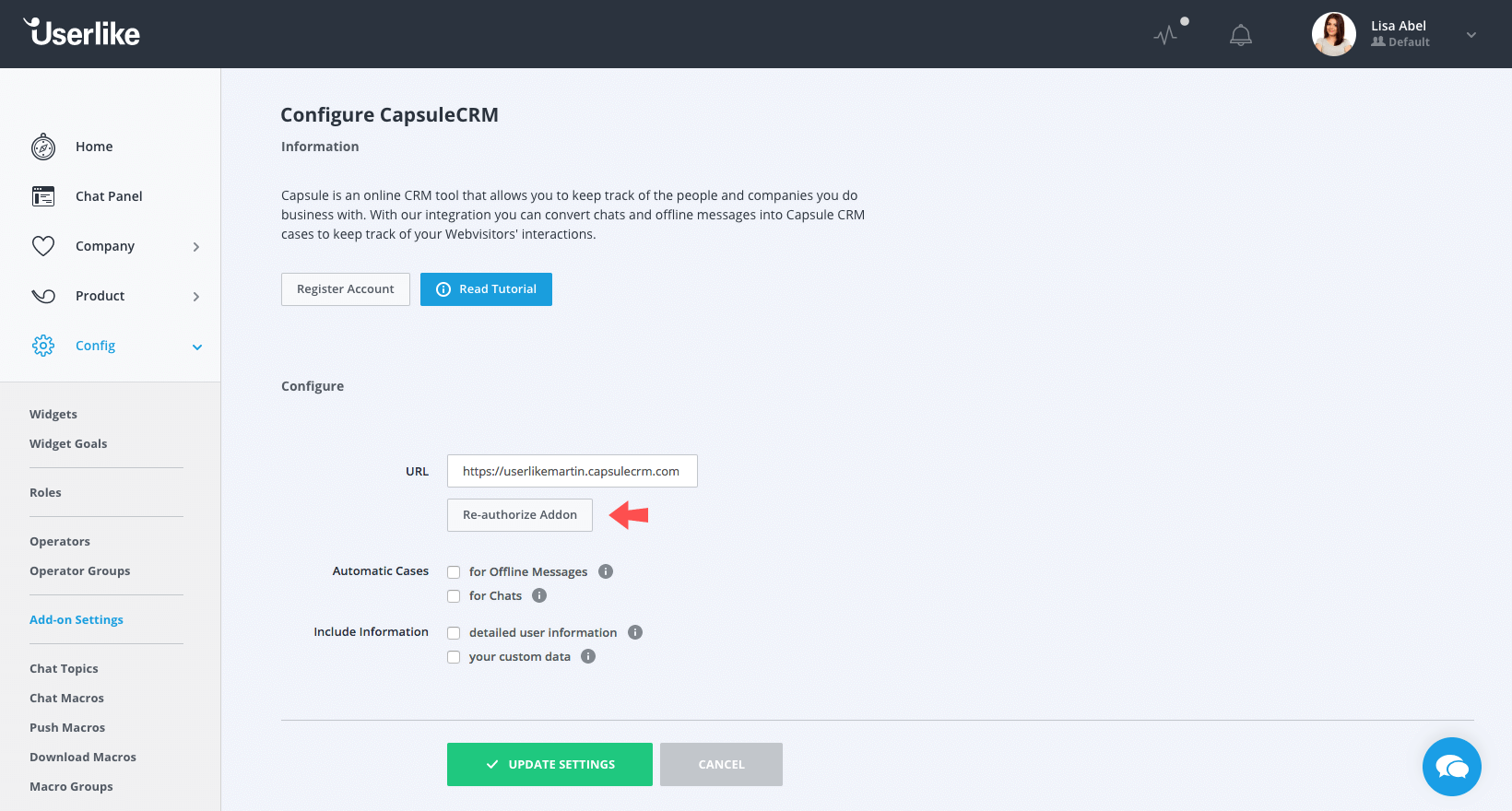Collapse the Config submenu chevron
The width and height of the screenshot is (1512, 811).
click(196, 347)
